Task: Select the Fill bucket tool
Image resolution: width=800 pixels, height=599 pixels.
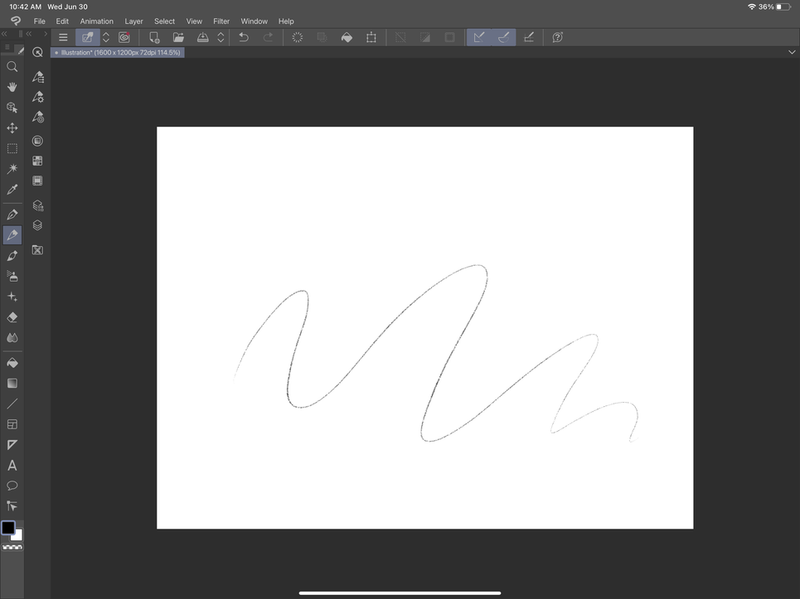Action: click(x=13, y=361)
